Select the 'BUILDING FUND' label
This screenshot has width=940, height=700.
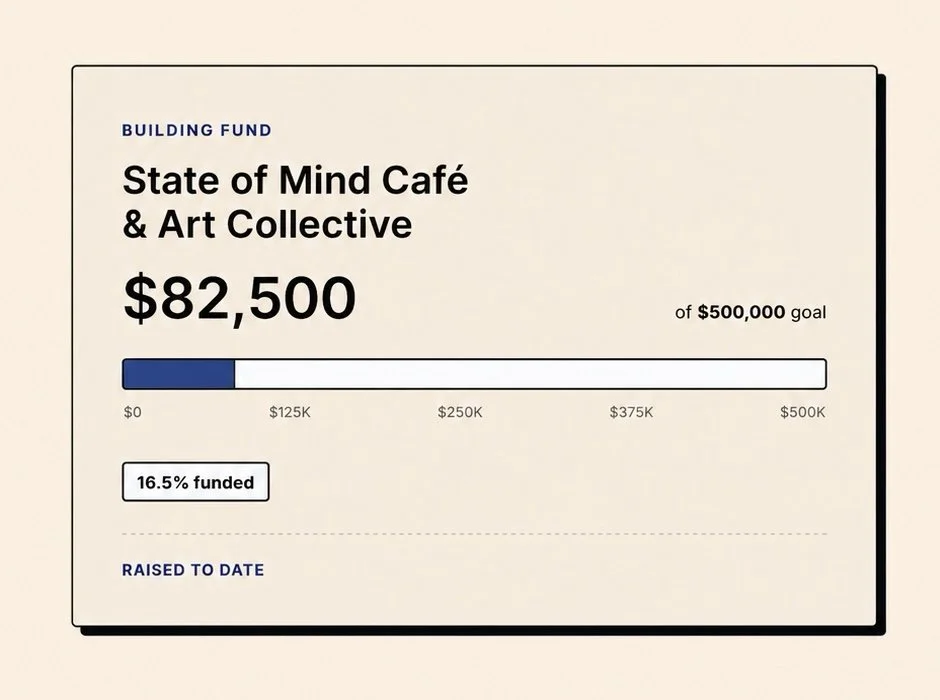197,130
